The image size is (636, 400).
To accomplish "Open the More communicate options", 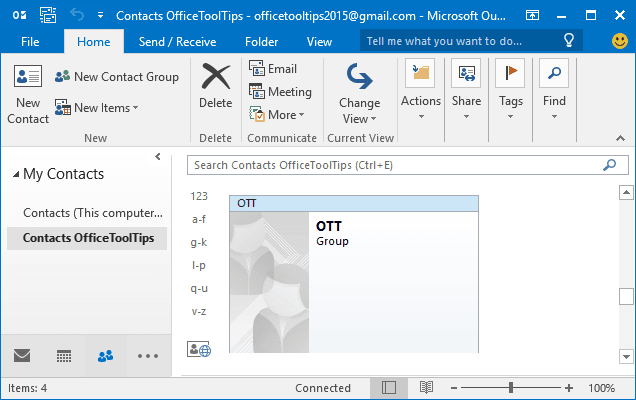I will pyautogui.click(x=277, y=115).
